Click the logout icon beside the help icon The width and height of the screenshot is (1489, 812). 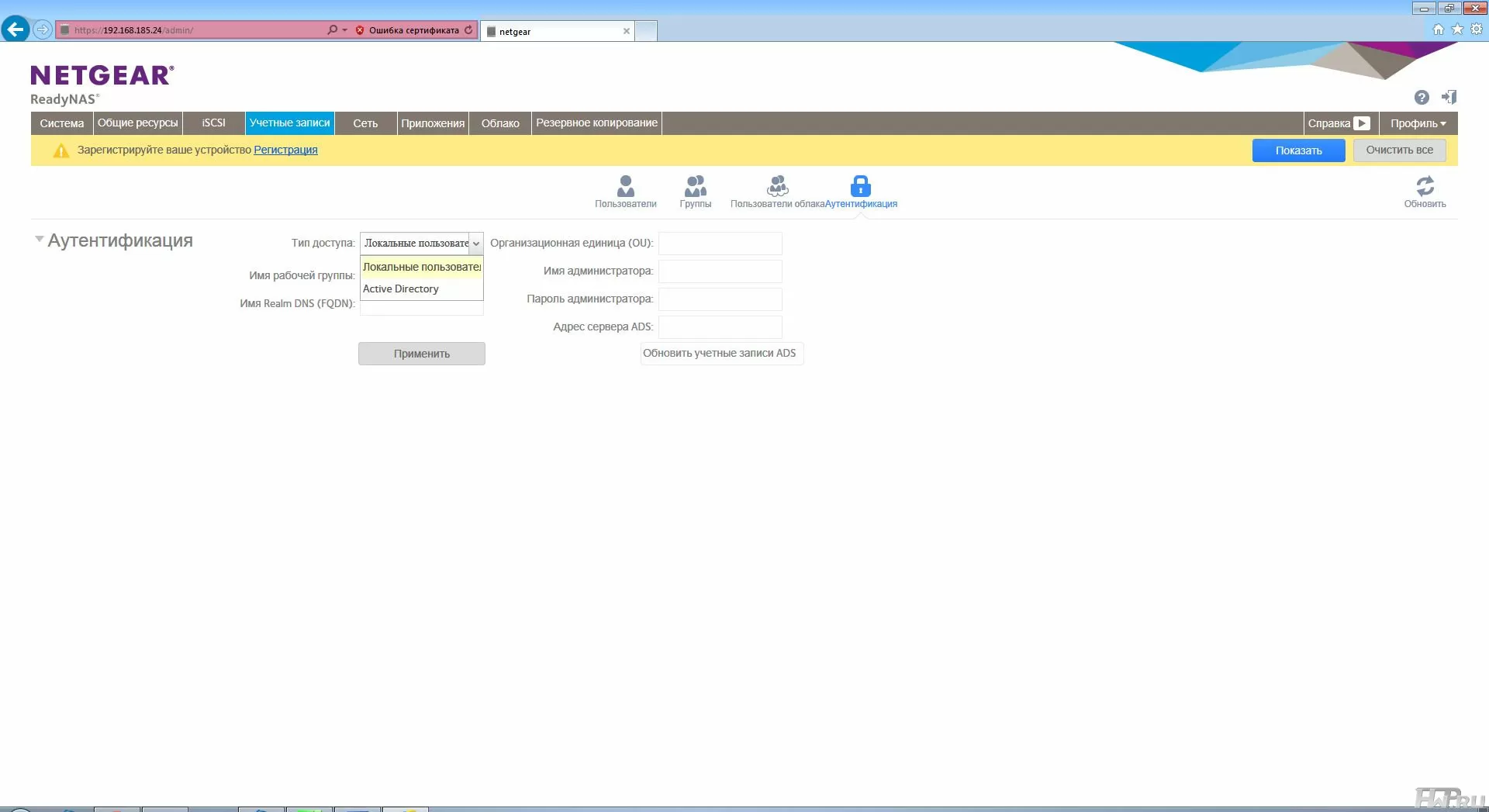1449,98
